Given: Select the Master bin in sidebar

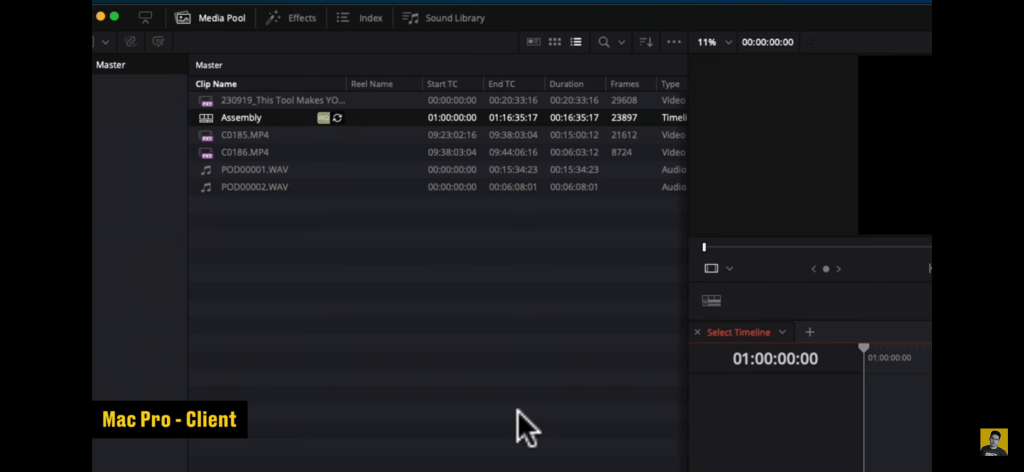Looking at the screenshot, I should pos(110,65).
